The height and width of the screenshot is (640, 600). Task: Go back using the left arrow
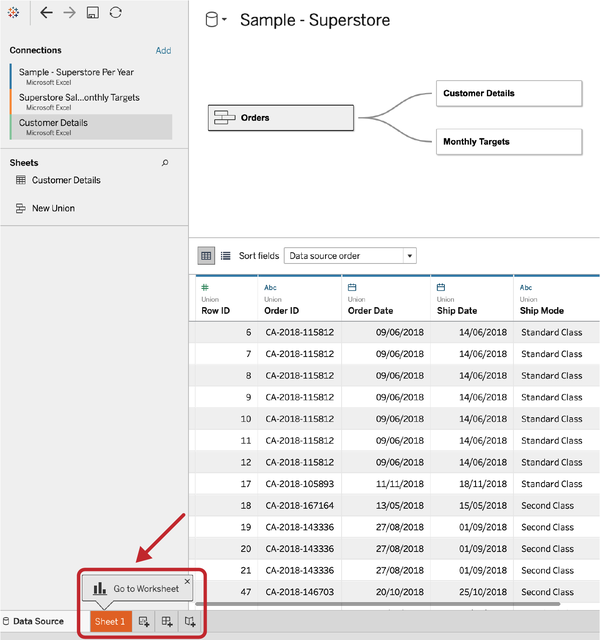point(46,13)
